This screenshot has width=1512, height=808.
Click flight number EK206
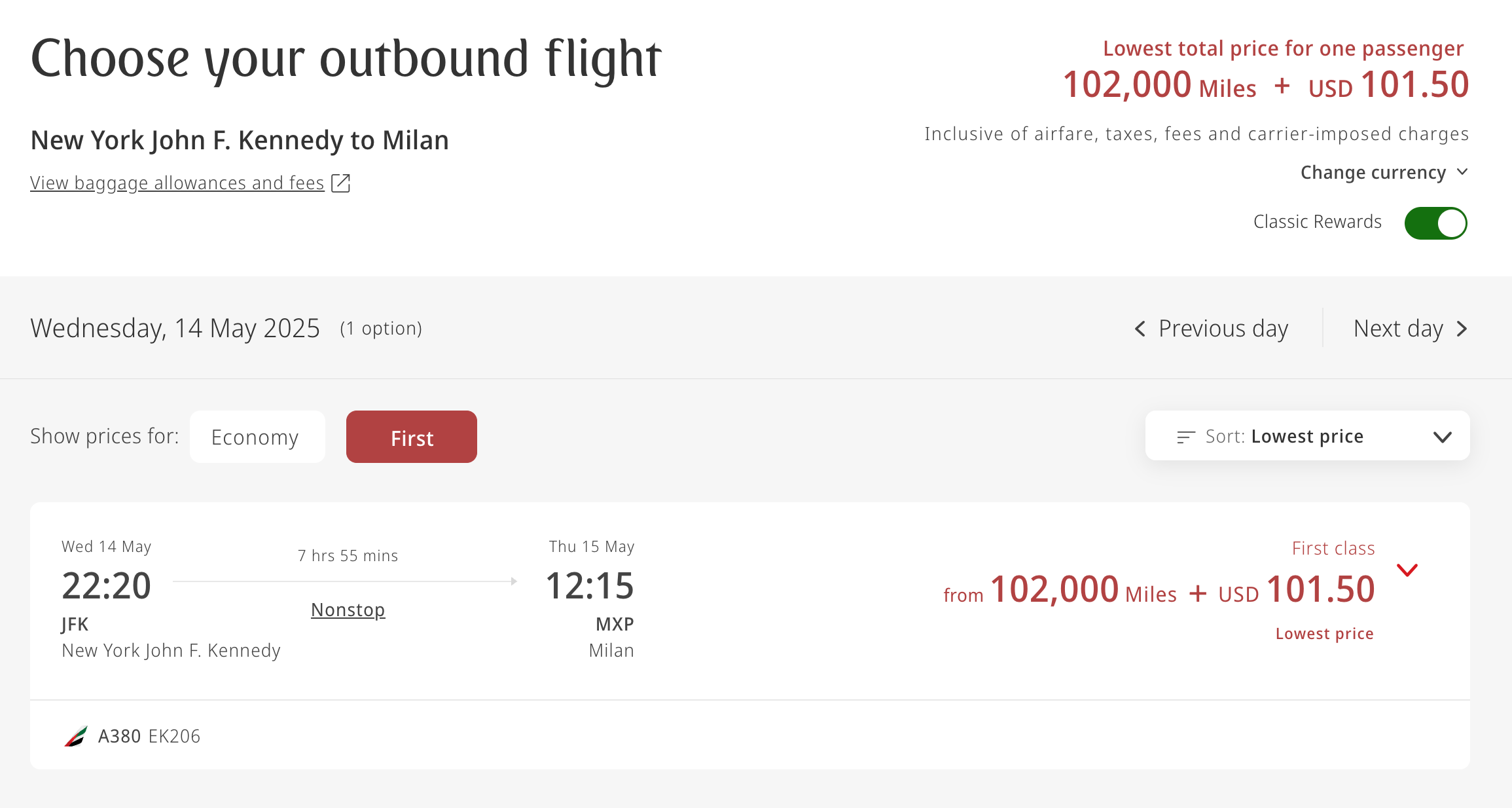click(x=174, y=735)
